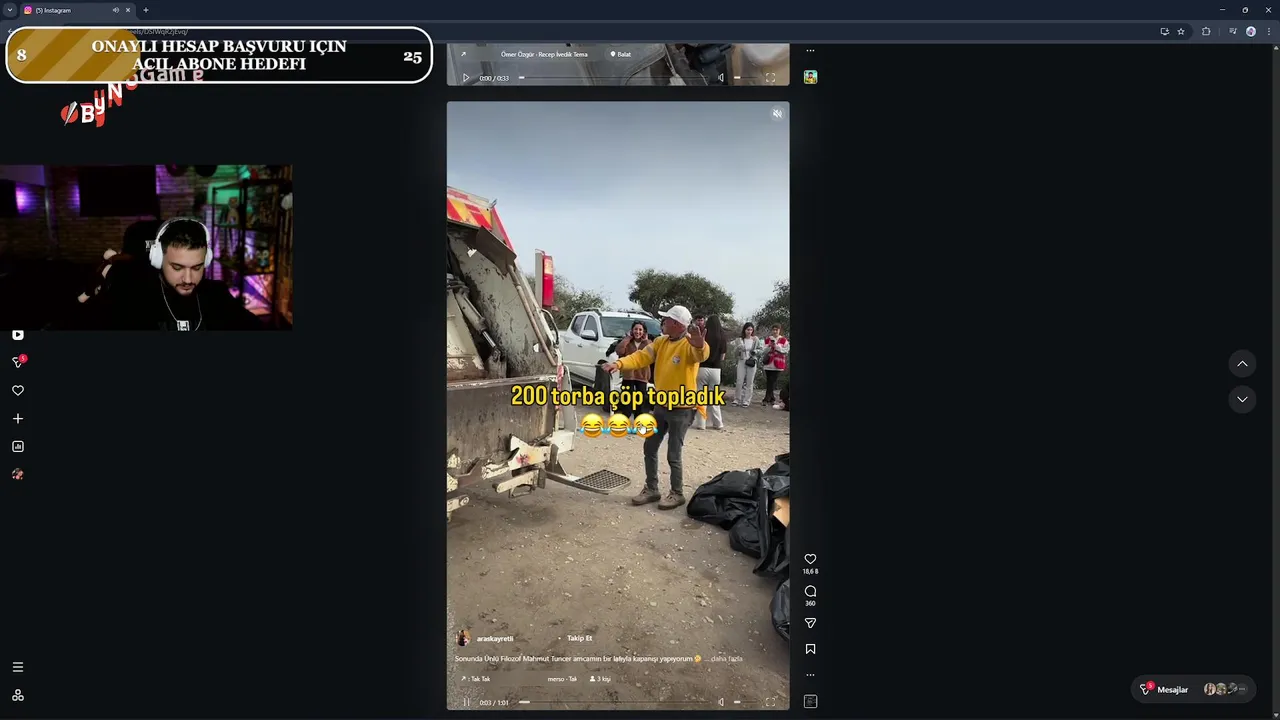
Task: Pause the currently playing reel
Action: coord(466,702)
